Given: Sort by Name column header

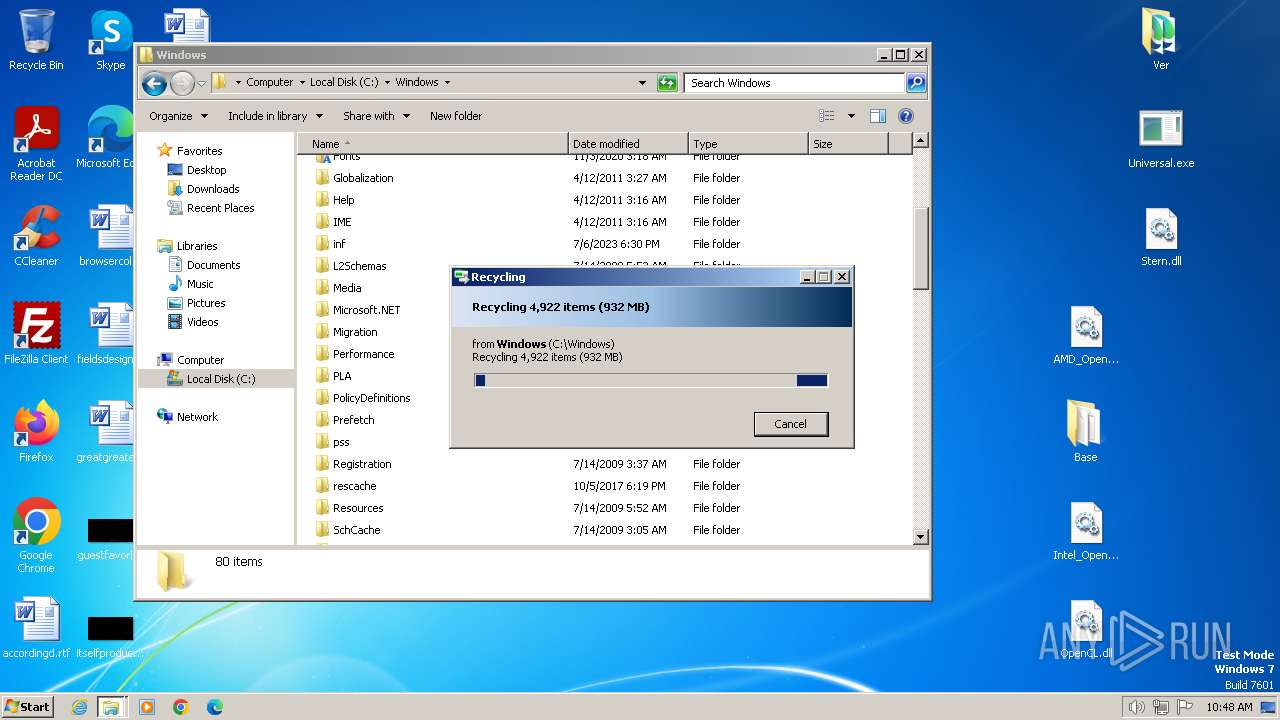Looking at the screenshot, I should click(432, 144).
